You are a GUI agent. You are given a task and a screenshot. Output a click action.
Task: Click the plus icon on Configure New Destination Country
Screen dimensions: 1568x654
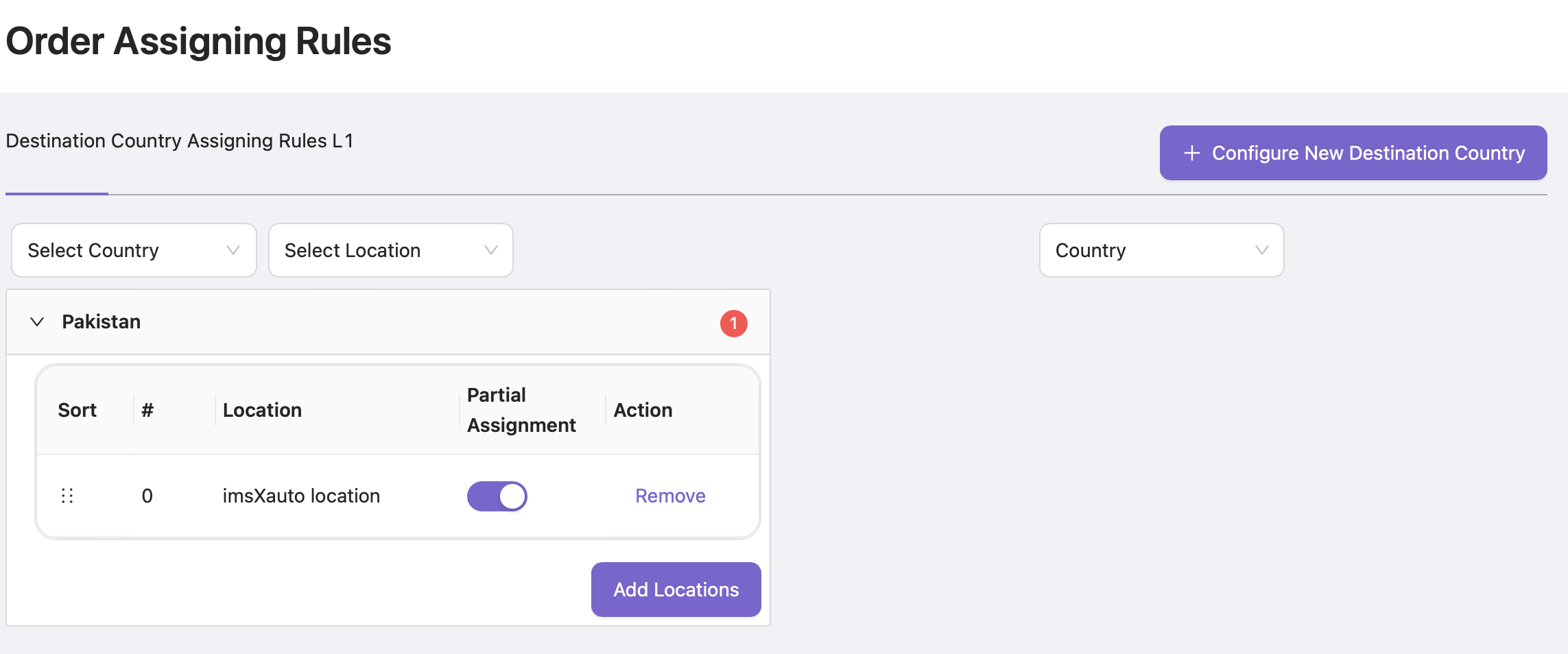click(x=1192, y=153)
